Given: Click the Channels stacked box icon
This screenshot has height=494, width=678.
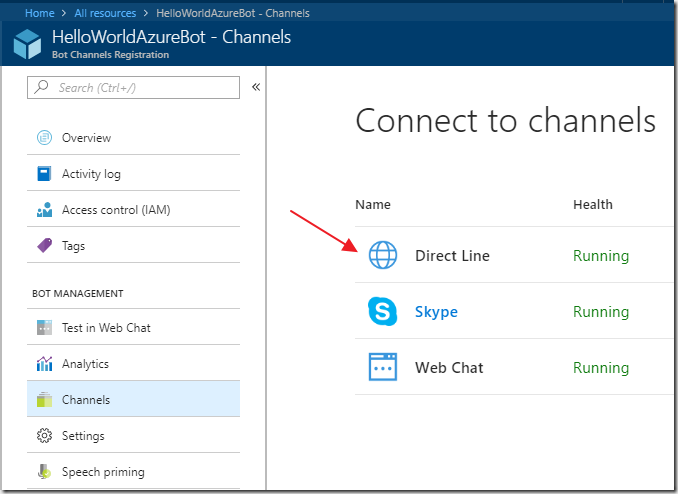Looking at the screenshot, I should click(44, 399).
